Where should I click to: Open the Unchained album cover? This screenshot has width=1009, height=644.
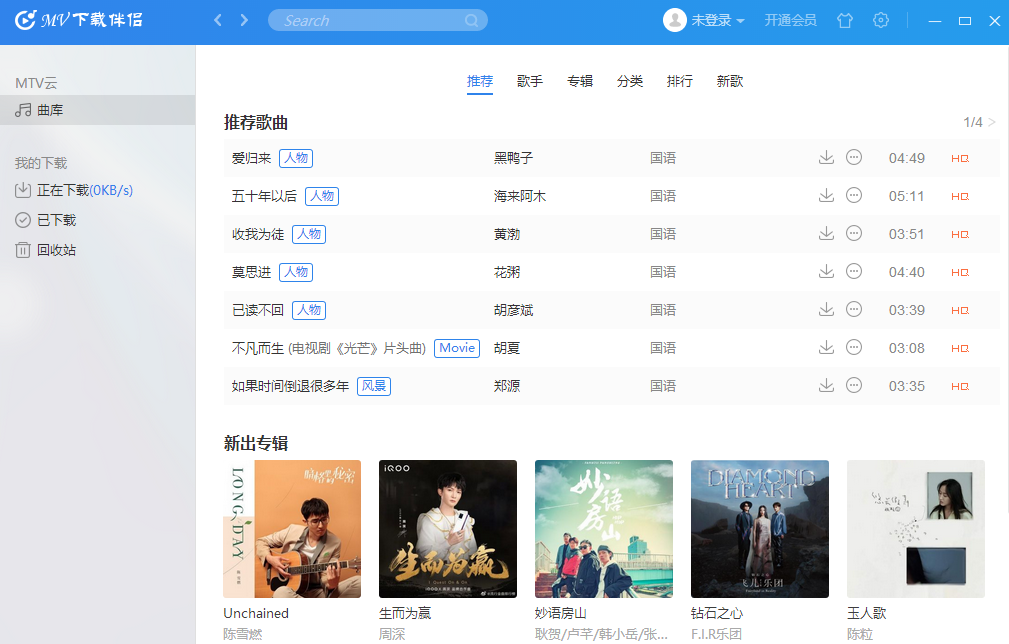tap(292, 529)
